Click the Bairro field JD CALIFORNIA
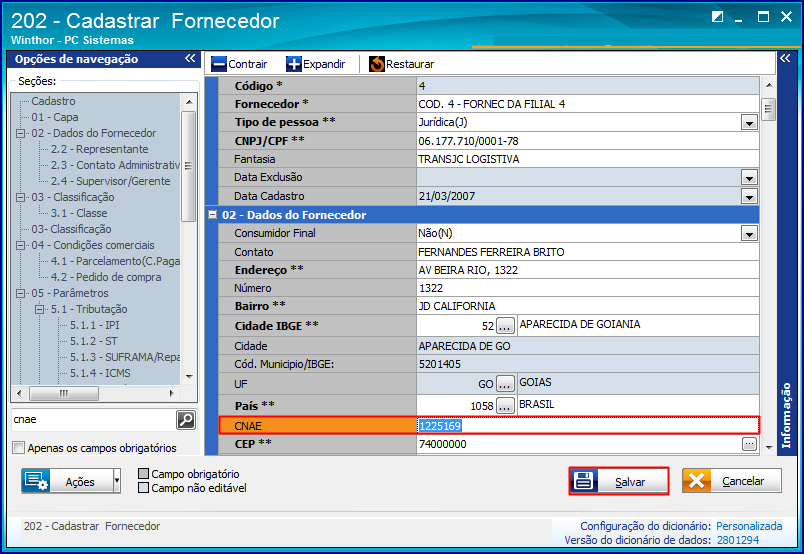This screenshot has height=554, width=804. pyautogui.click(x=588, y=306)
